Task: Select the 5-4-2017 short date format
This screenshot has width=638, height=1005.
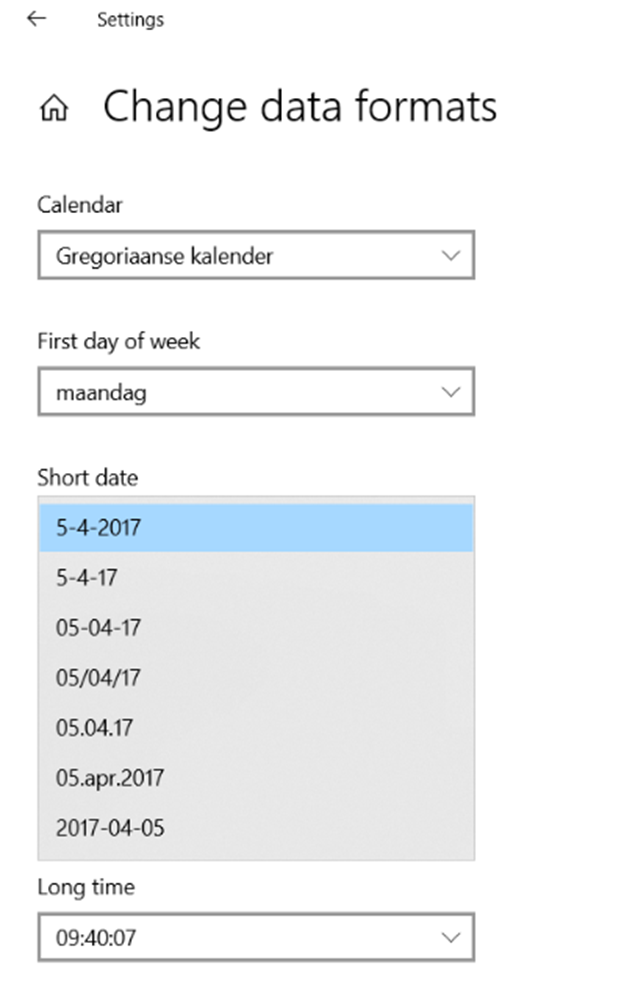Action: tap(256, 527)
